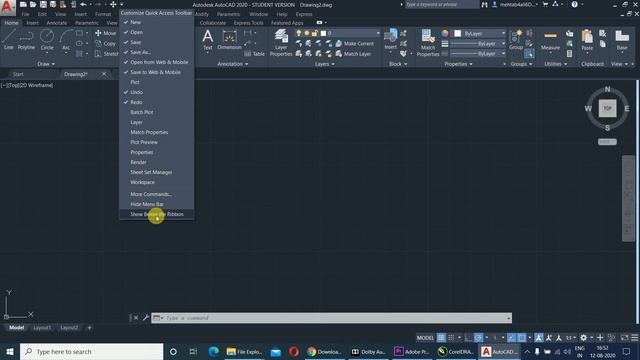
Task: Expand the Layers panel dropdown
Action: 325,64
